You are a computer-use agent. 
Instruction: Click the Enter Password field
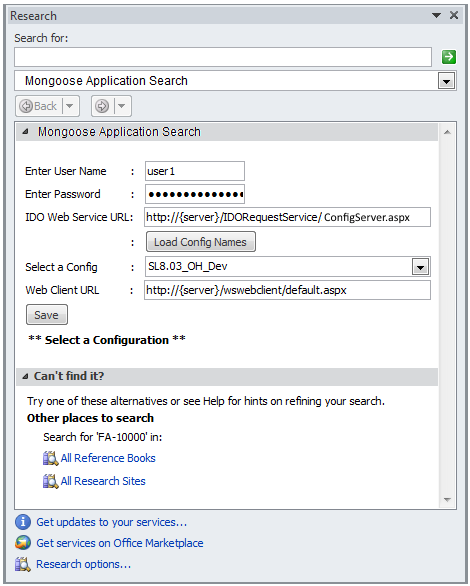point(195,194)
